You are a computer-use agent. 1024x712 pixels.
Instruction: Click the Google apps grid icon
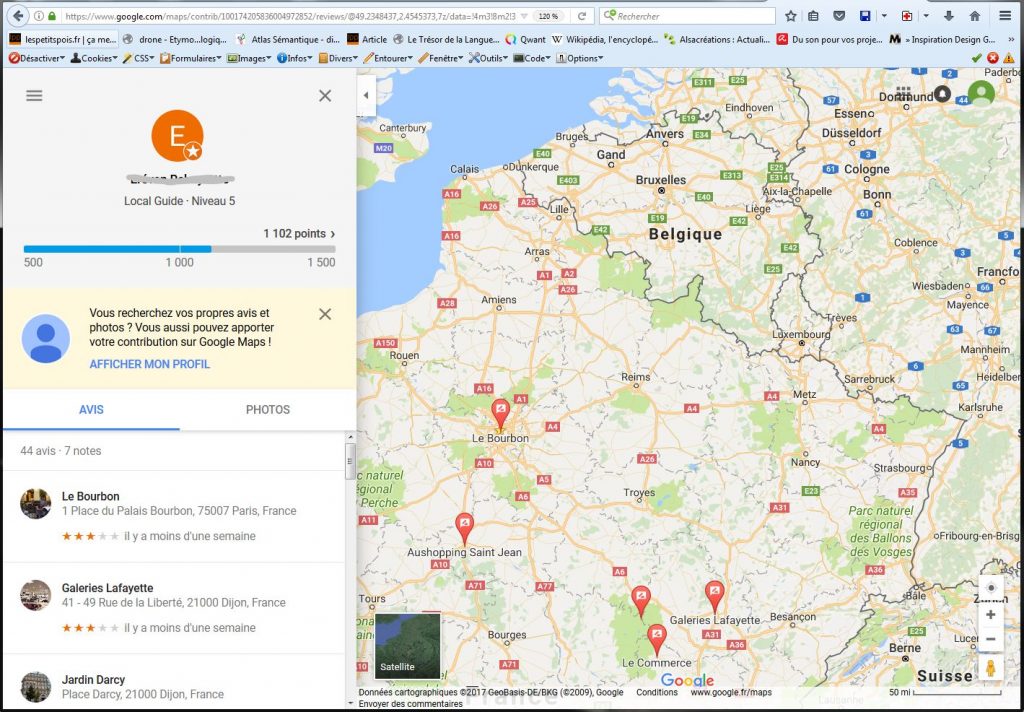click(x=904, y=94)
